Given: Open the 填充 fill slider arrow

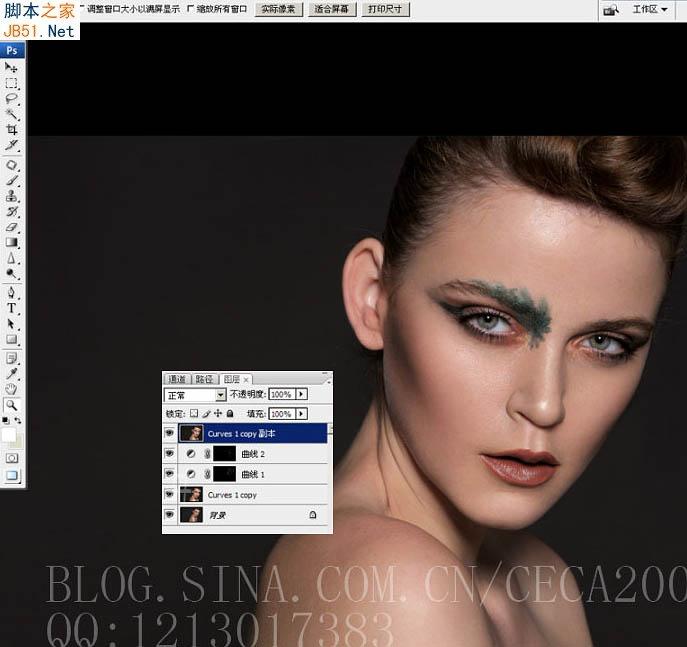Looking at the screenshot, I should (301, 414).
